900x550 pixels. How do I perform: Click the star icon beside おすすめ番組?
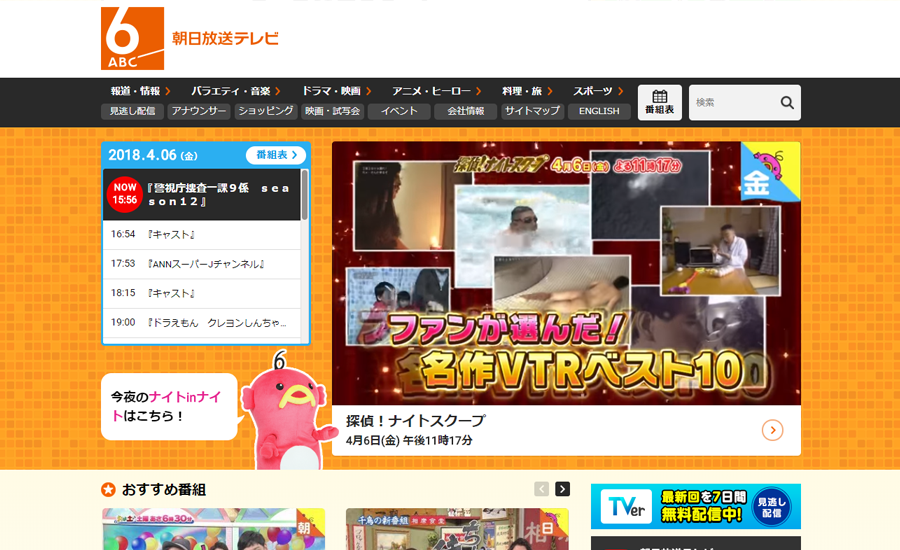pos(108,490)
